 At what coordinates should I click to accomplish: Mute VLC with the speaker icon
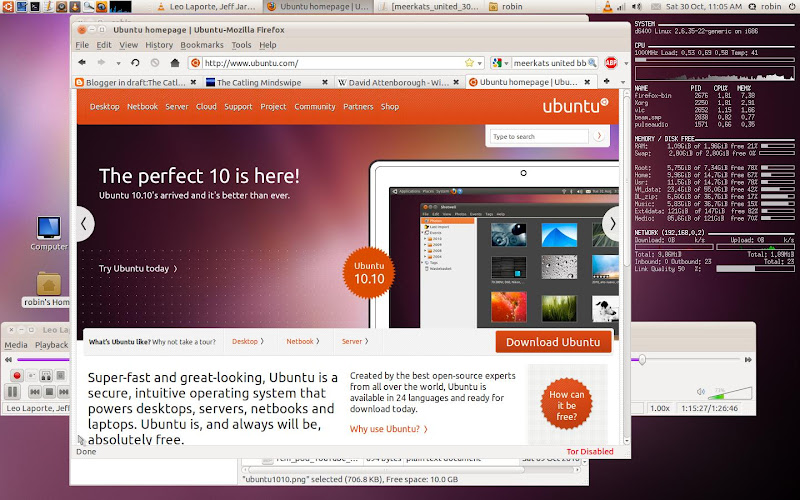tap(701, 392)
